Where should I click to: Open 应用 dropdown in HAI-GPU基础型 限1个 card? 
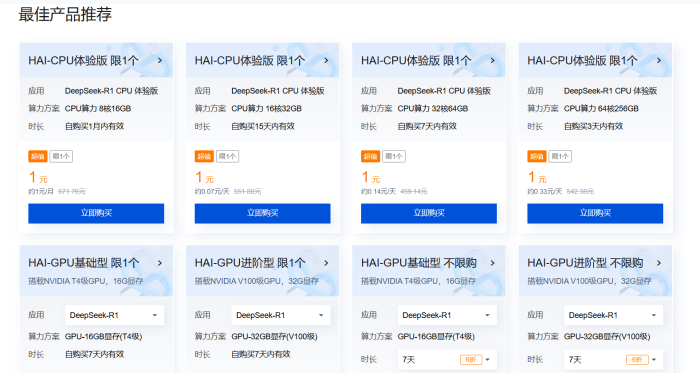[114, 315]
